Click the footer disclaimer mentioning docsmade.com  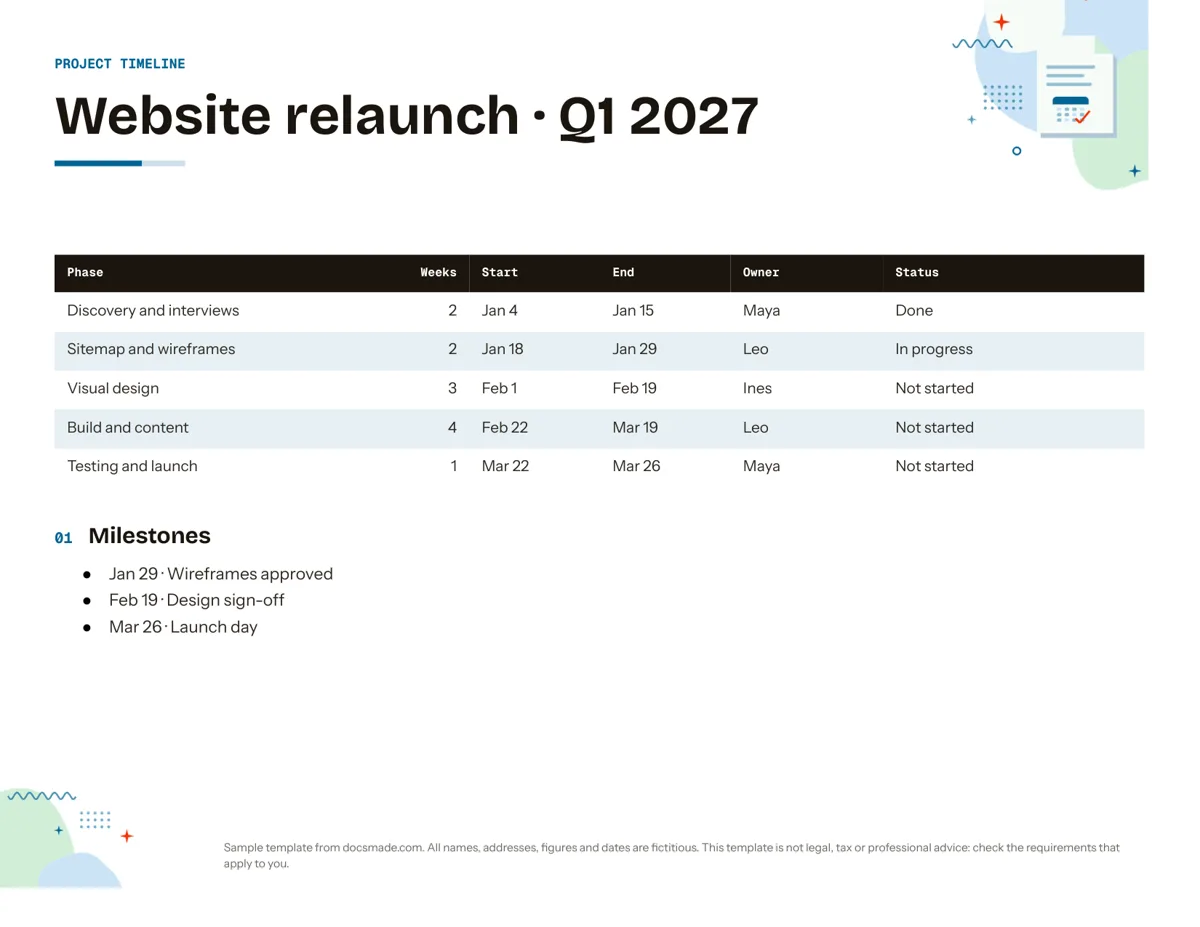672,856
